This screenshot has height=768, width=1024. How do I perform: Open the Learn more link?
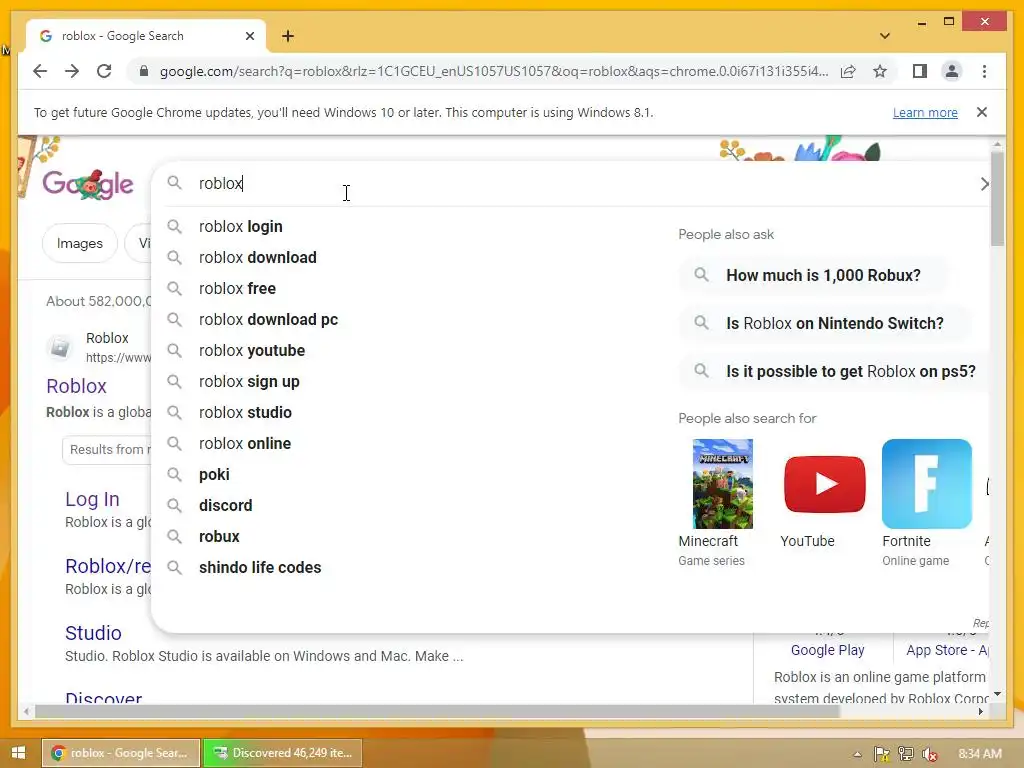coord(925,112)
